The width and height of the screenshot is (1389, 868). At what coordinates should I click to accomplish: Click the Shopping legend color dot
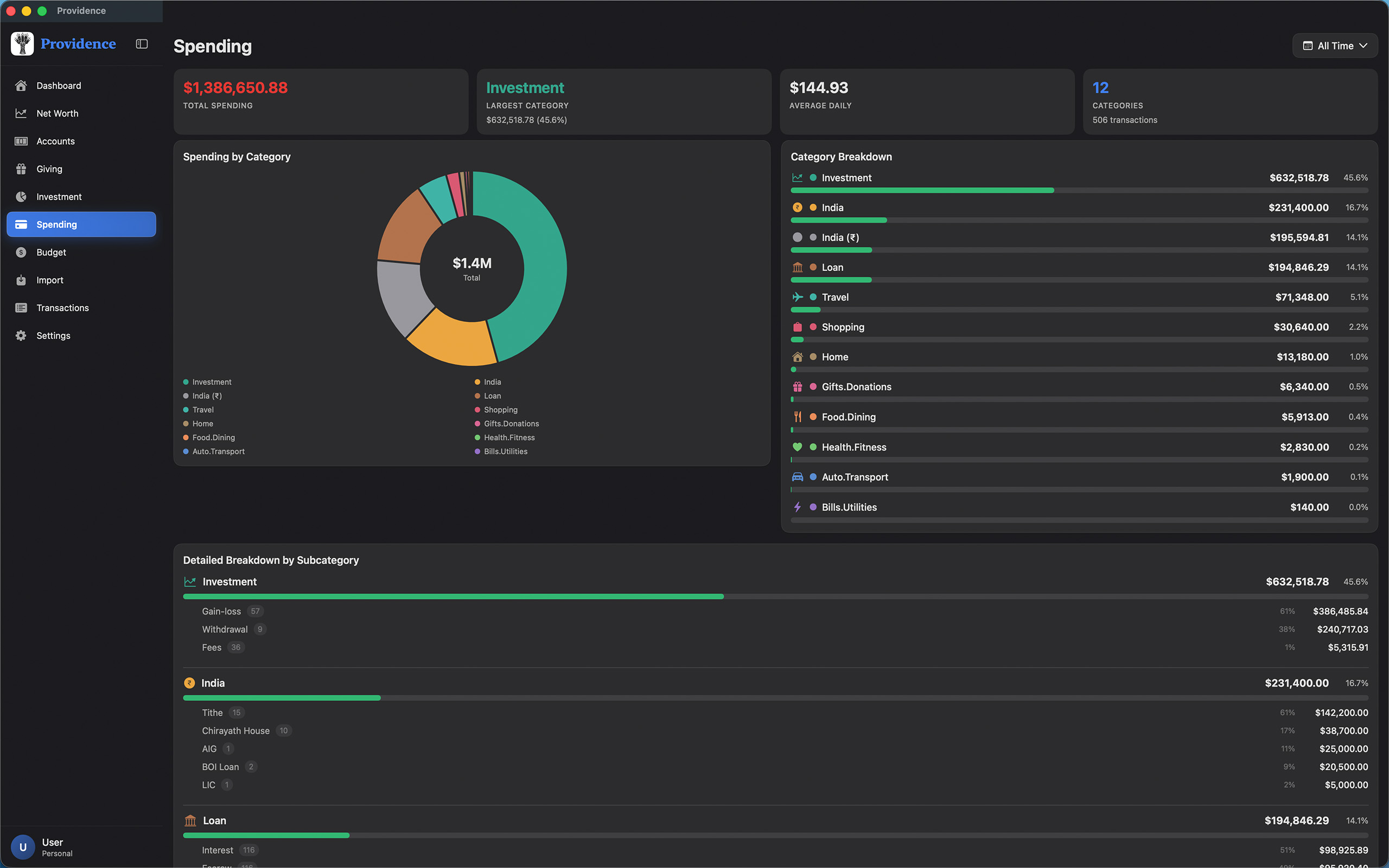pyautogui.click(x=477, y=410)
